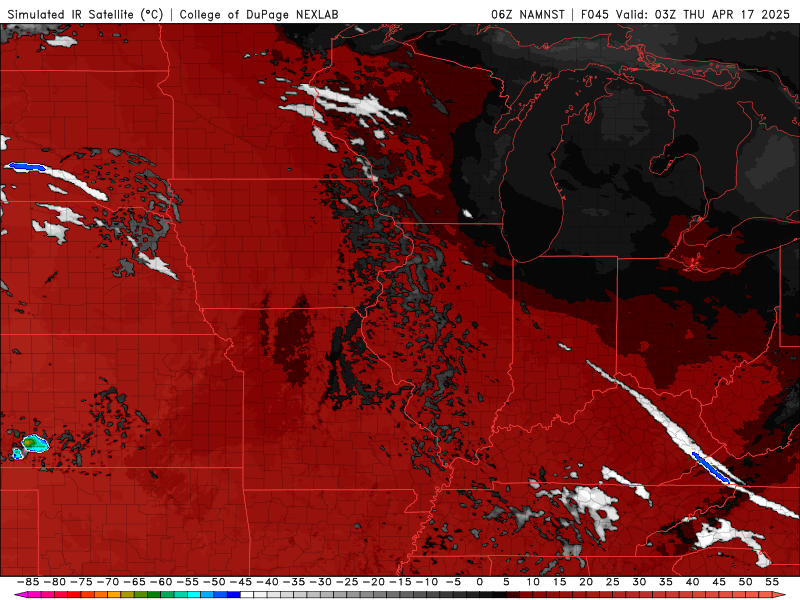Click the -30 colorbar label
Screen dimensions: 800x600
tap(320, 582)
